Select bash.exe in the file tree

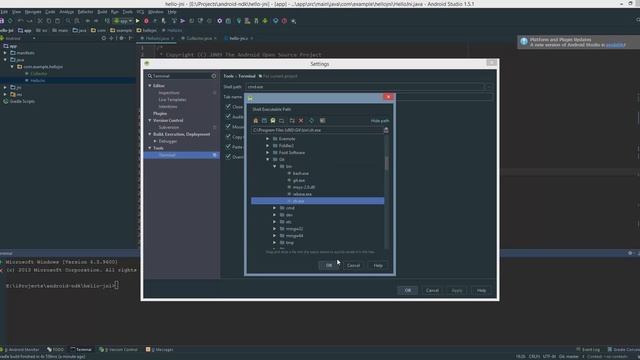[301, 173]
